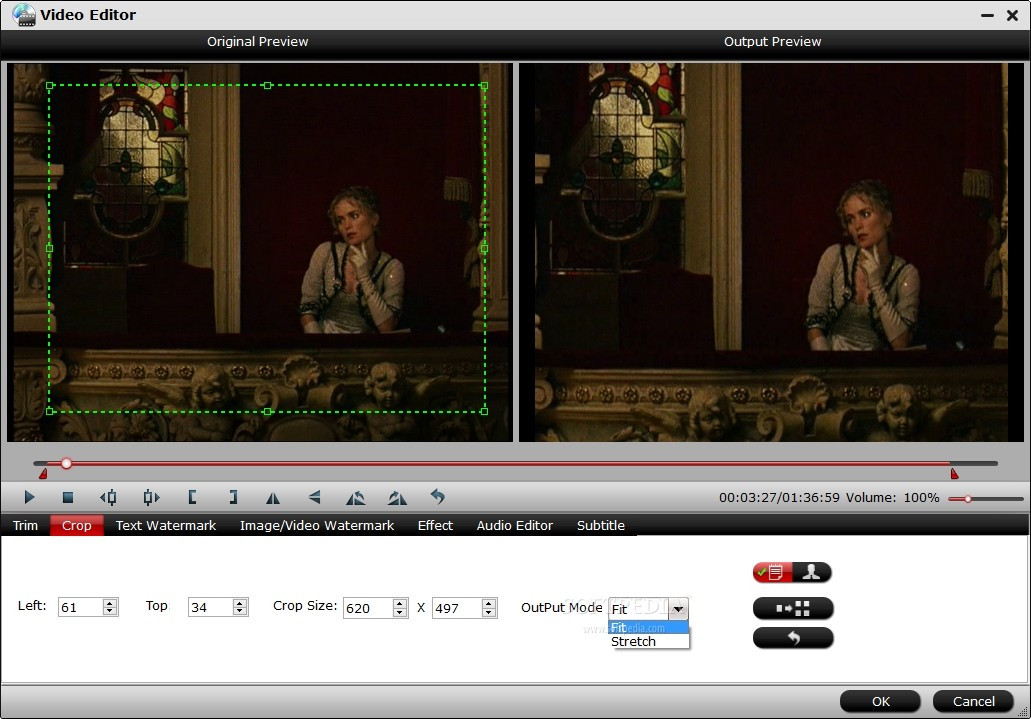Image resolution: width=1031 pixels, height=719 pixels.
Task: Focus the Top crop input field
Action: pyautogui.click(x=211, y=607)
